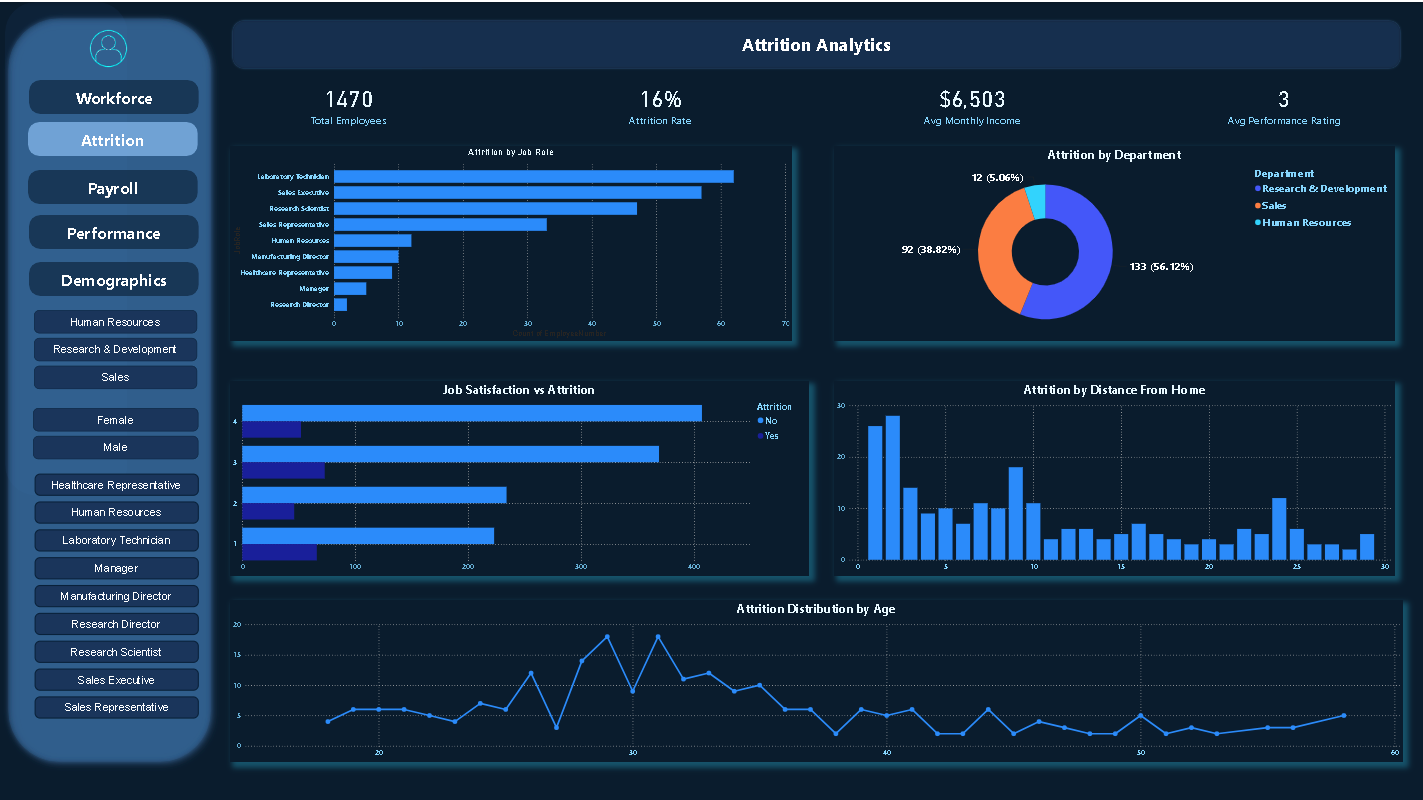The height and width of the screenshot is (800, 1423).
Task: Select the Attrition Yes legend entry
Action: tap(768, 436)
